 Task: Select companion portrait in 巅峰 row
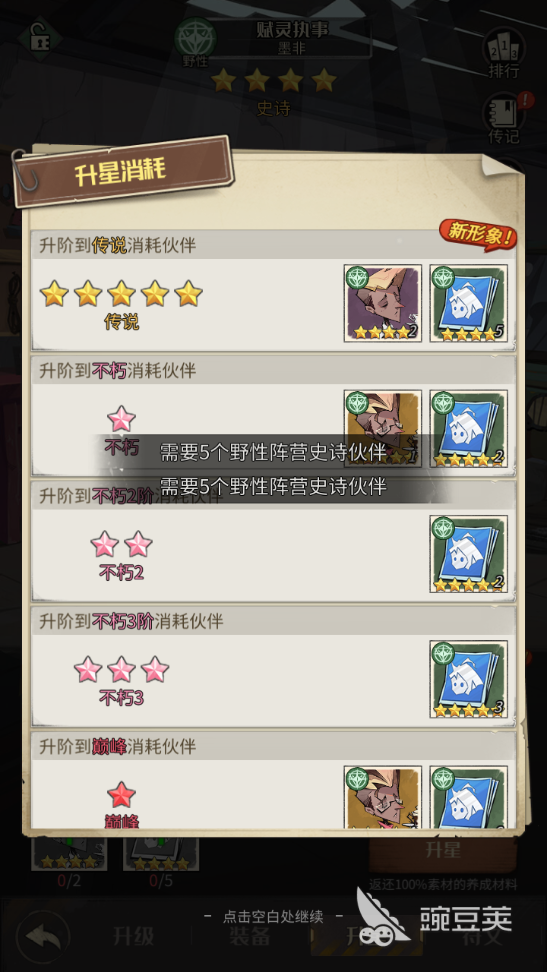[383, 797]
